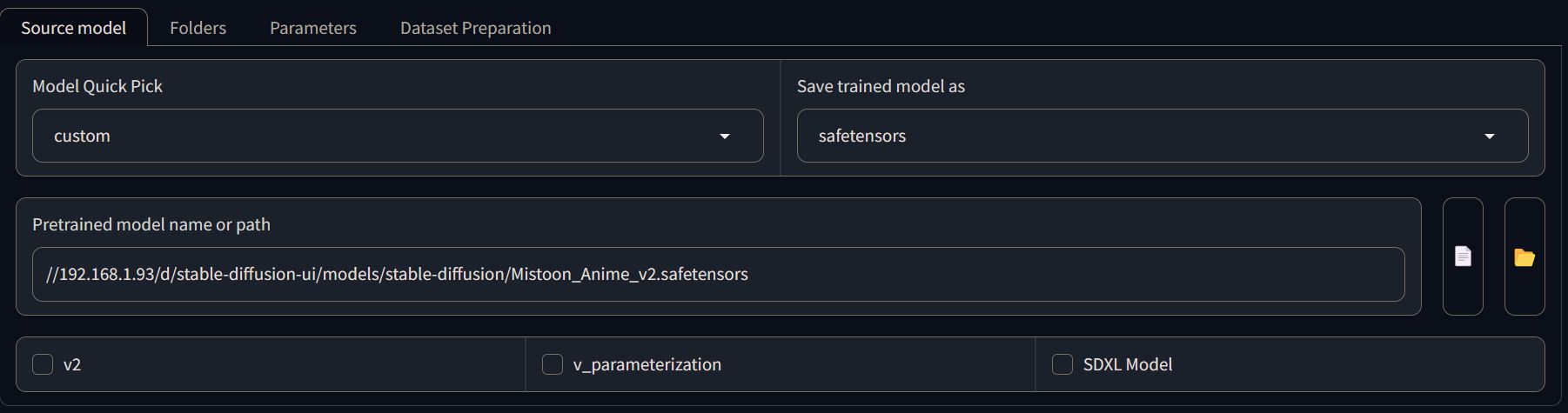Click the 'v2' label text
This screenshot has height=413, width=1568.
click(x=72, y=364)
